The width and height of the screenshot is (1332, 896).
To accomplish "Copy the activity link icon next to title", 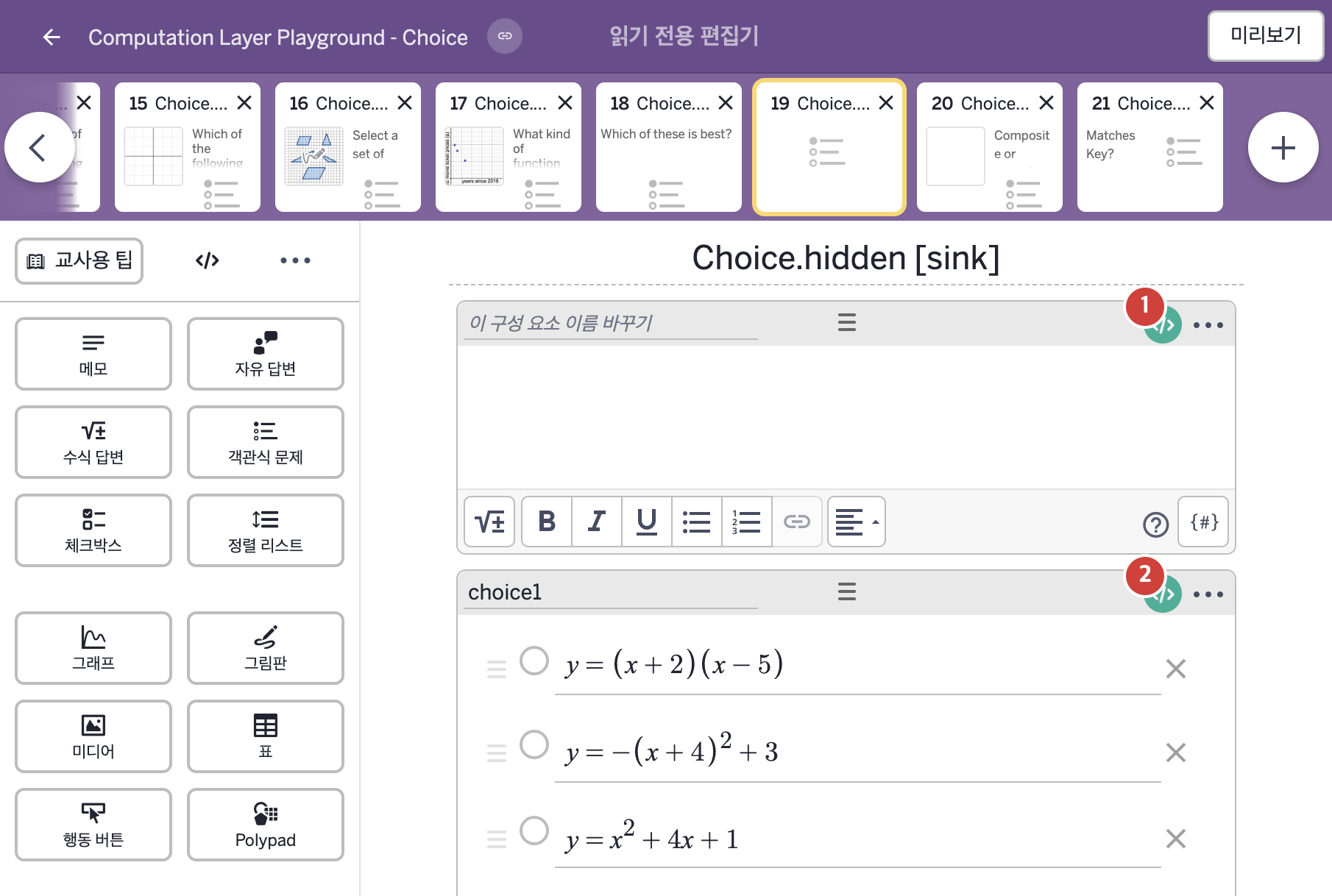I will [x=505, y=36].
